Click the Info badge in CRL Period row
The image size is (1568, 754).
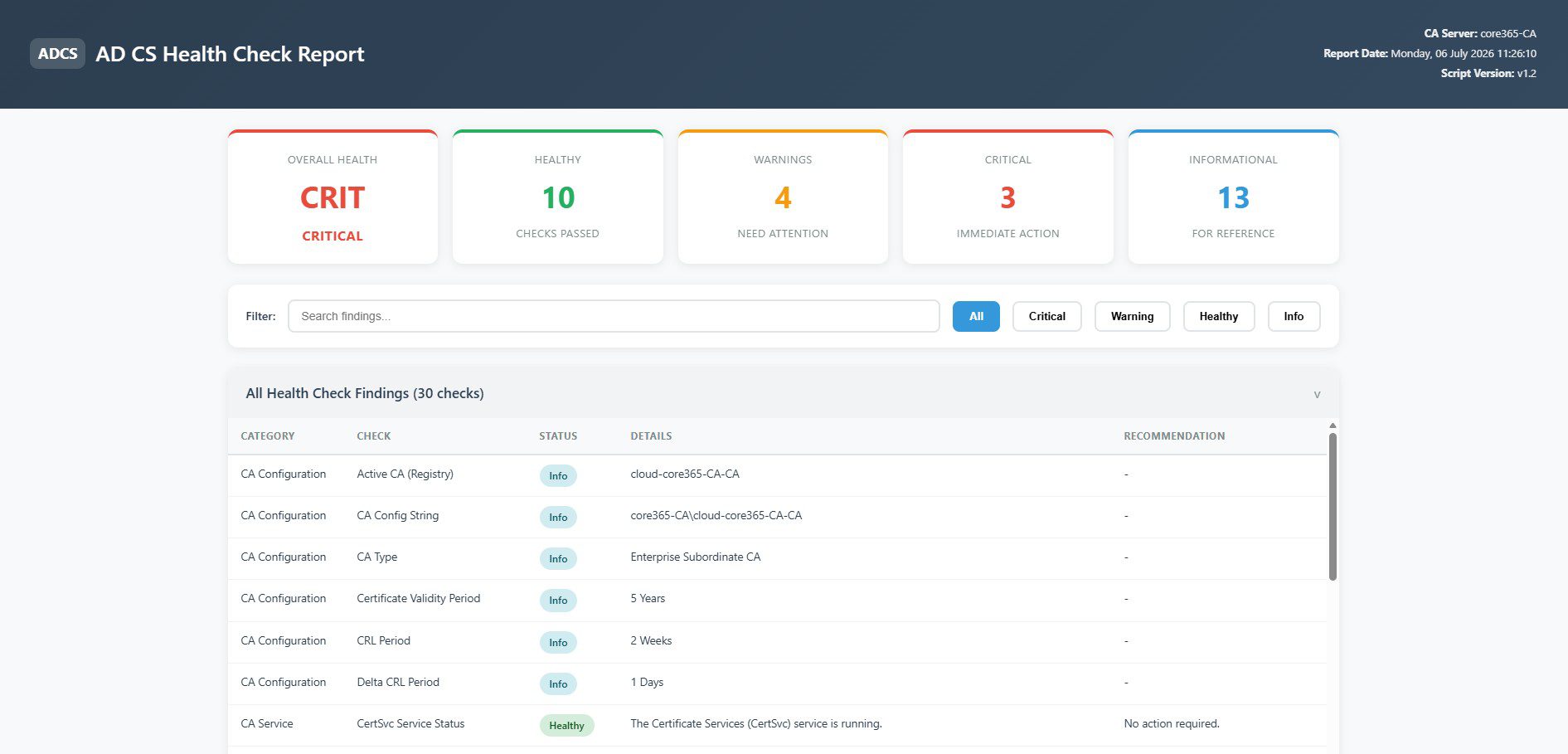click(558, 643)
